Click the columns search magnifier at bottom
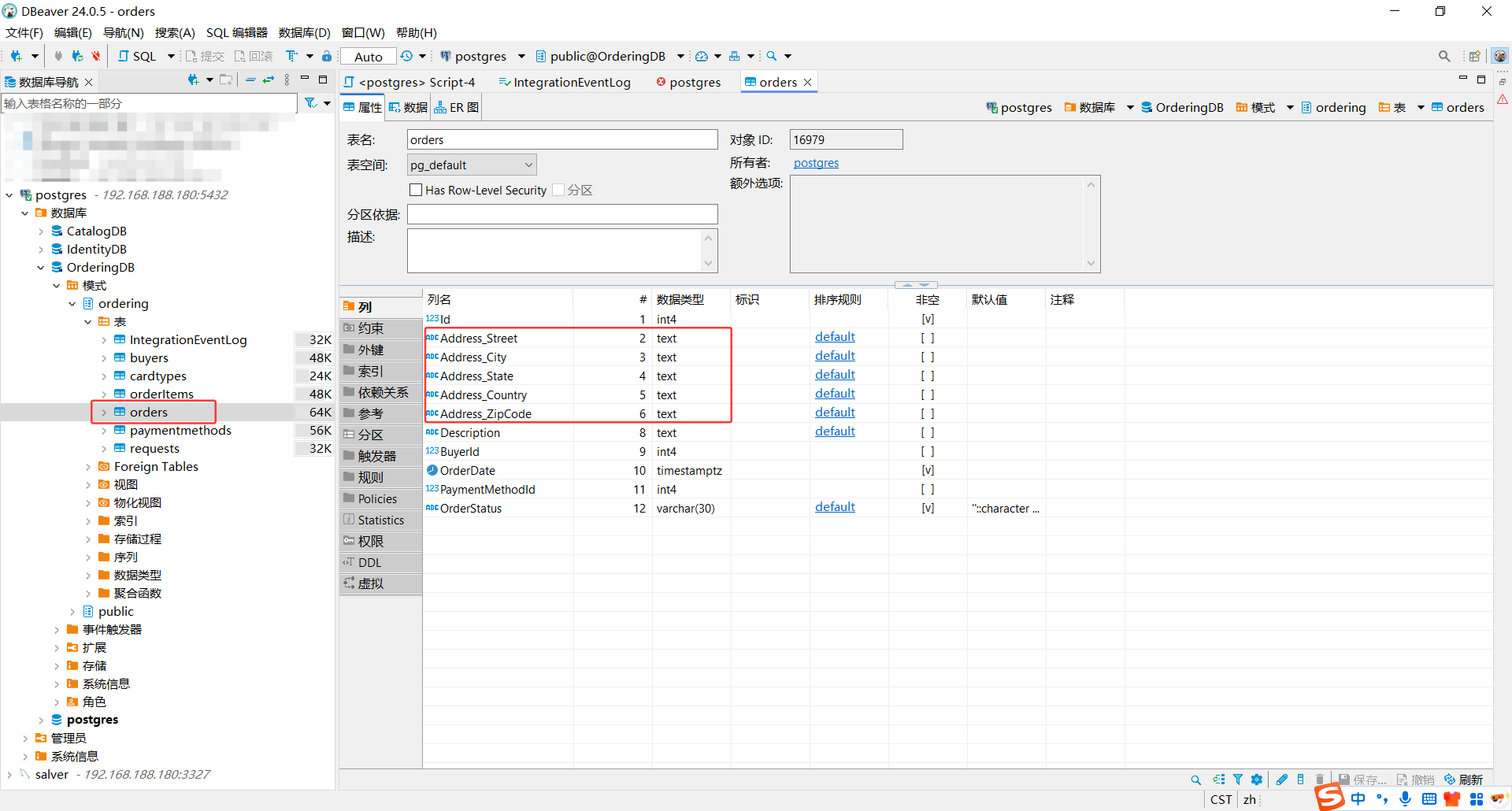 tap(1196, 780)
